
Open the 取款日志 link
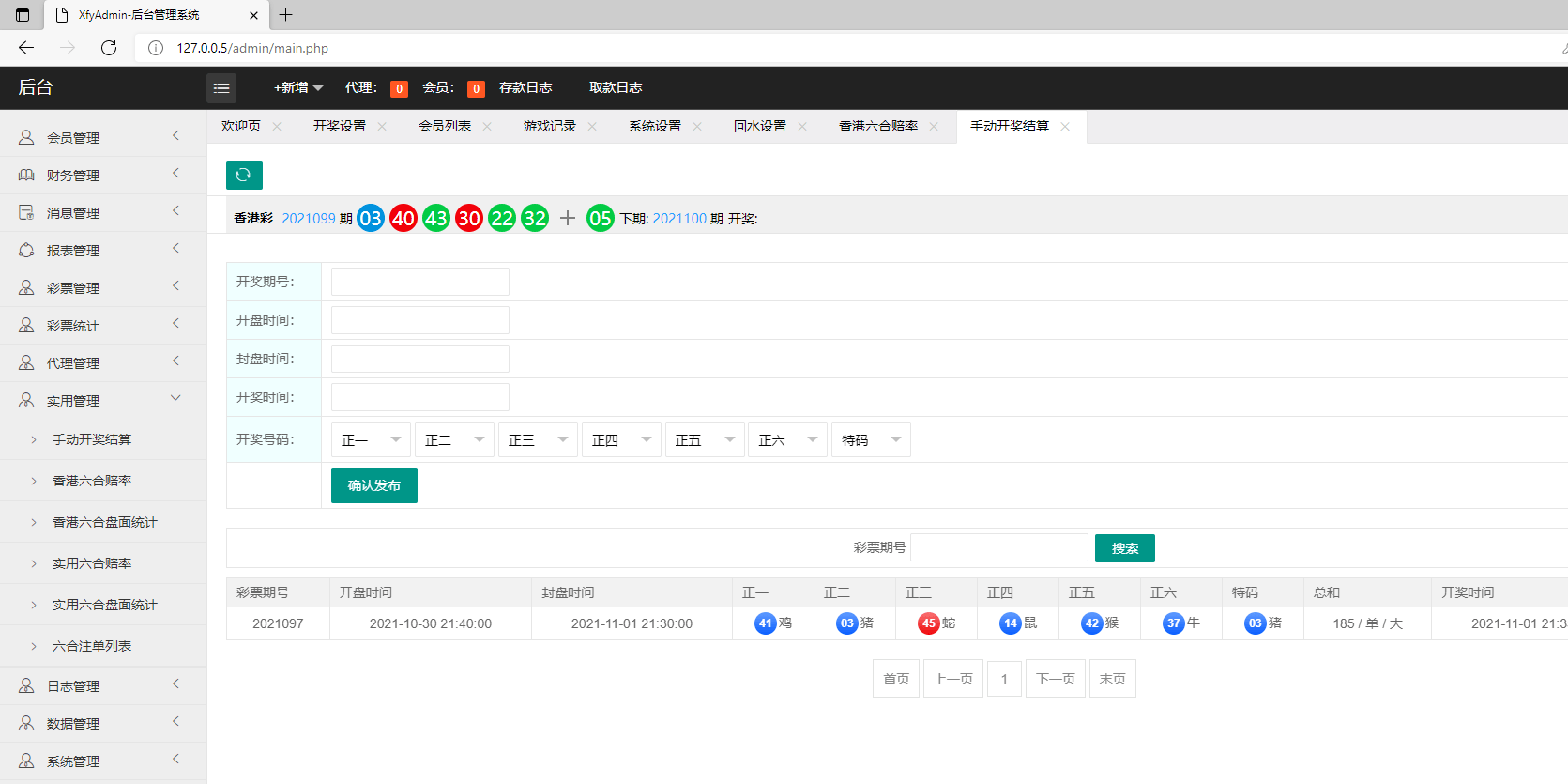616,87
